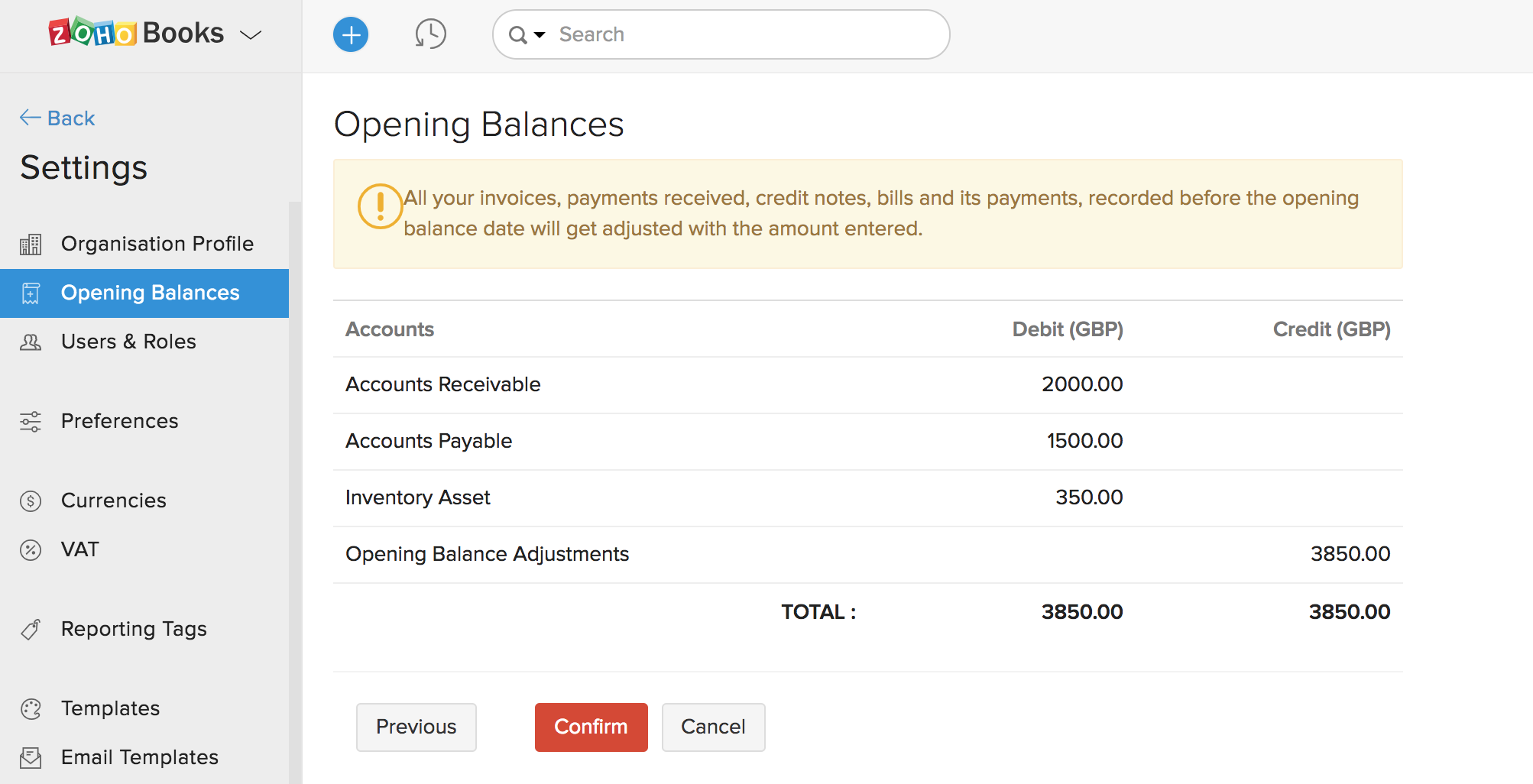Click the blue quick create plus icon
The height and width of the screenshot is (784, 1533).
click(x=351, y=34)
